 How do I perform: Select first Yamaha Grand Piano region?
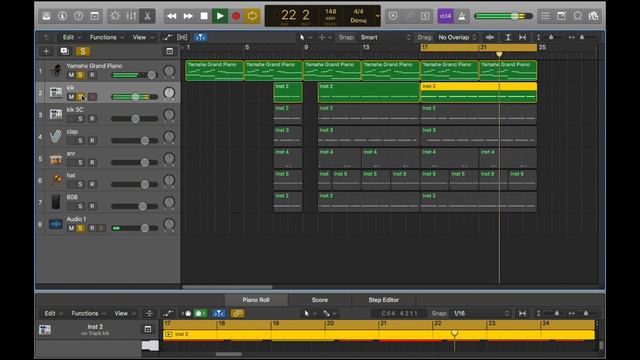215,71
